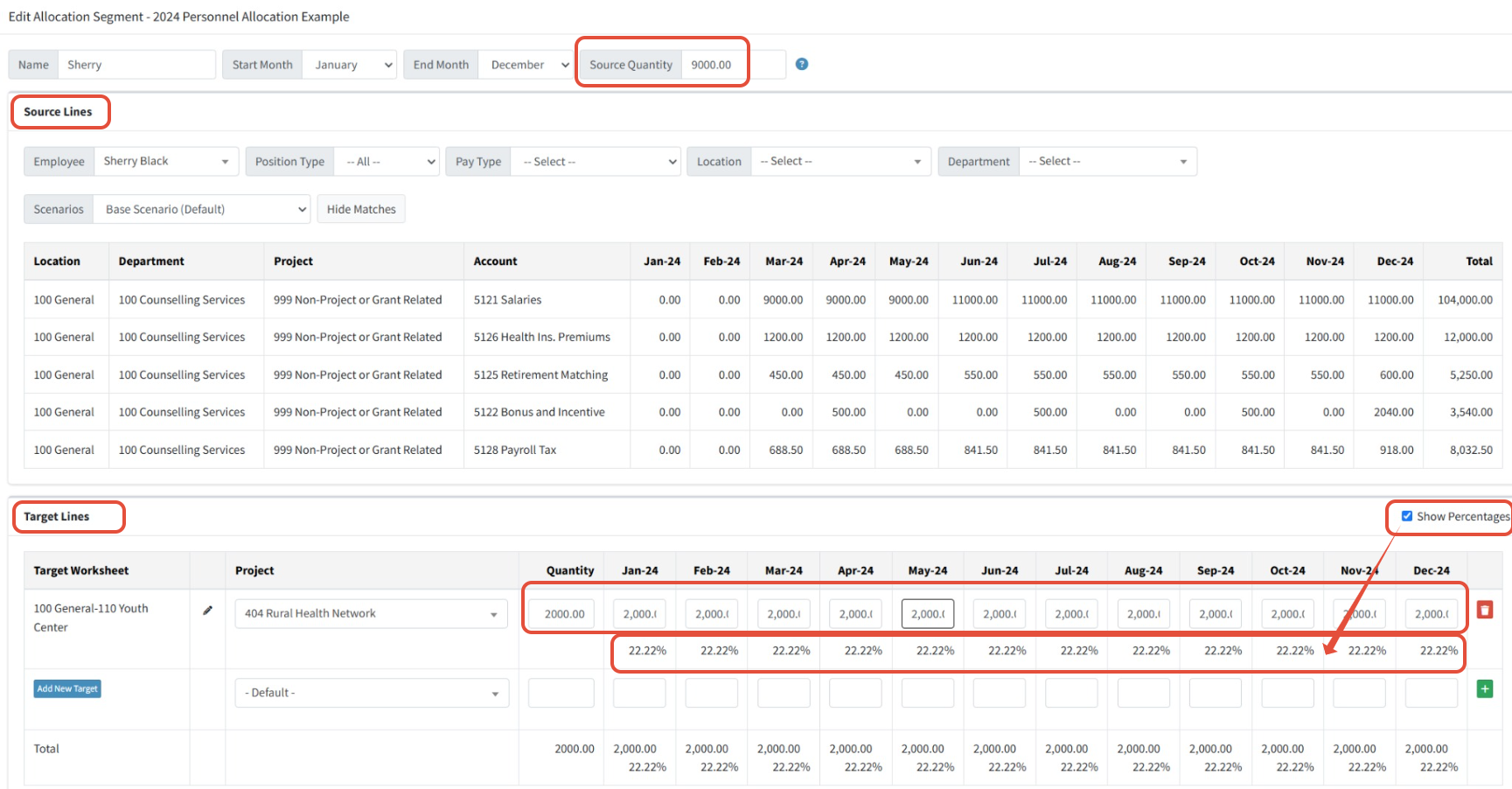The height and width of the screenshot is (789, 1512).
Task: Click the 2040.00 Dec-24 Bonus value
Action: tap(1394, 413)
